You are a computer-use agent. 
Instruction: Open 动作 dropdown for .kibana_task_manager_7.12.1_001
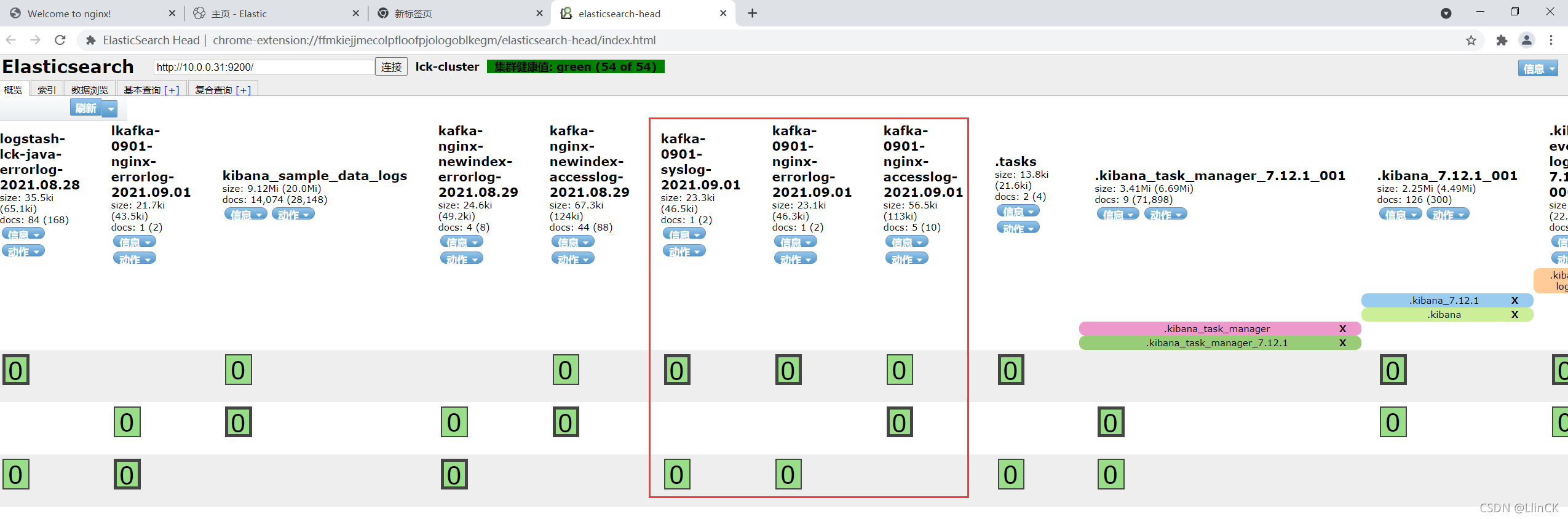(x=1166, y=214)
